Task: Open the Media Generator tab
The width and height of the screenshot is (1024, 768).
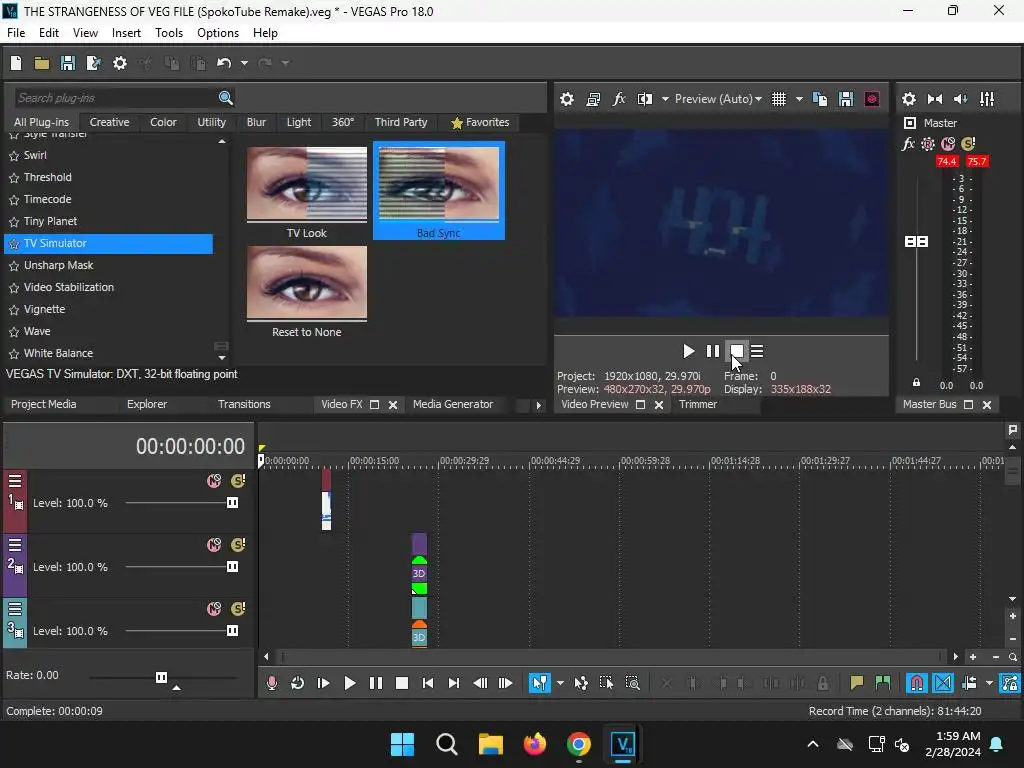Action: pos(453,404)
